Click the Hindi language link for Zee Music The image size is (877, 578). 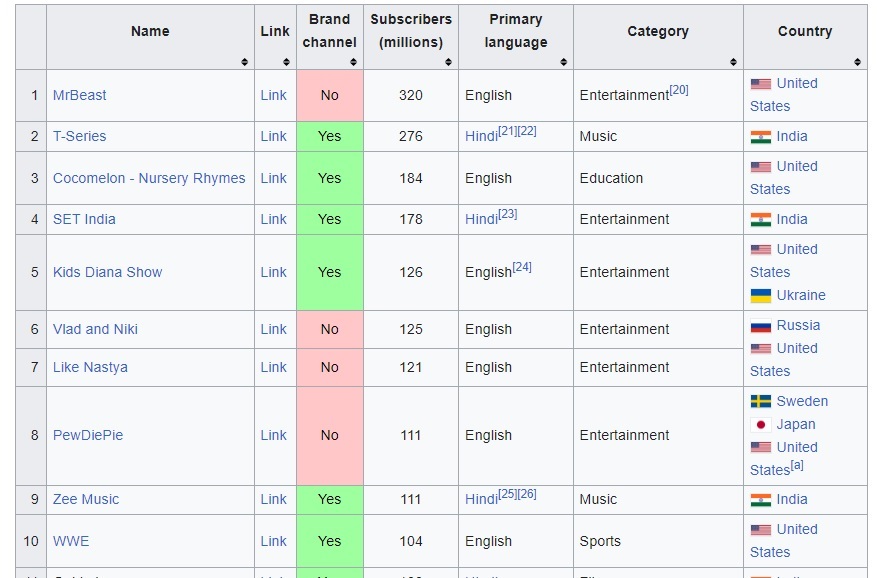coord(480,500)
